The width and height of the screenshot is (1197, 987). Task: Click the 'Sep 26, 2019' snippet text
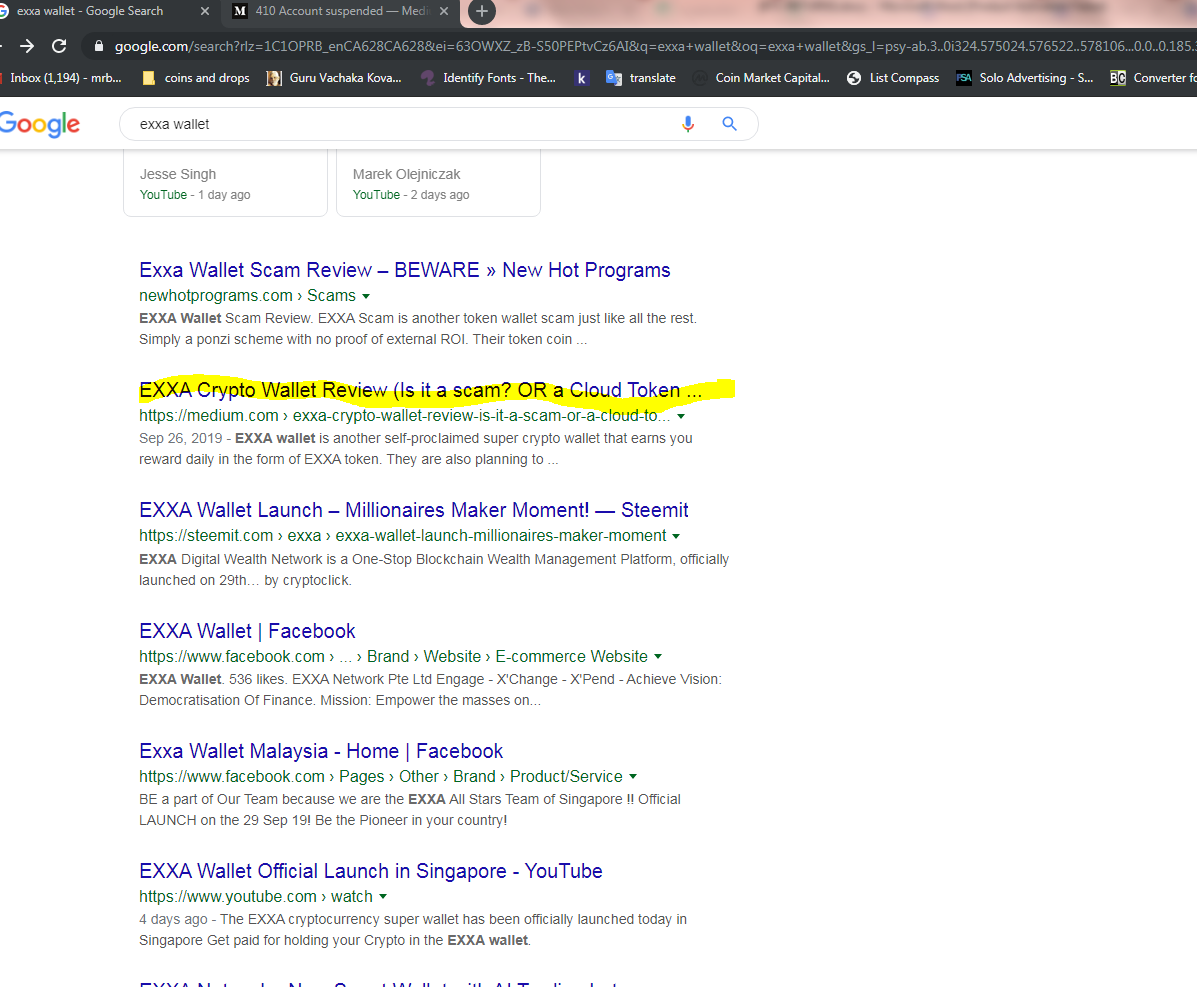(180, 438)
